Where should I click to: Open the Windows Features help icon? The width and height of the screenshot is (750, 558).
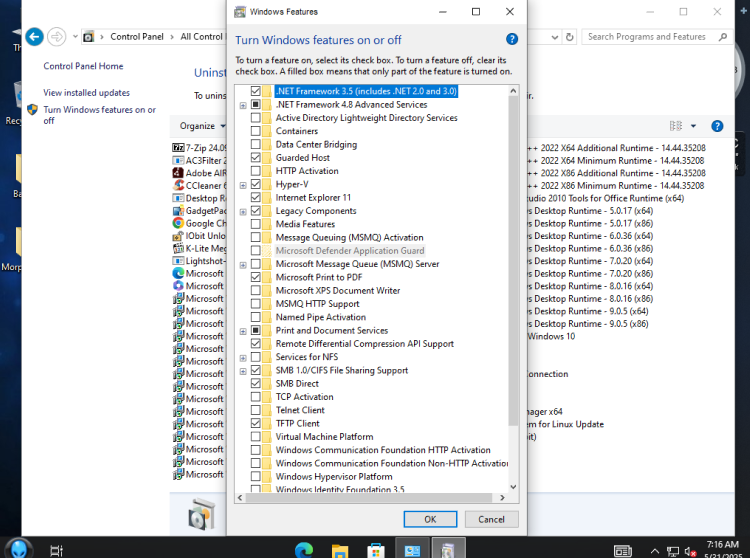(512, 39)
